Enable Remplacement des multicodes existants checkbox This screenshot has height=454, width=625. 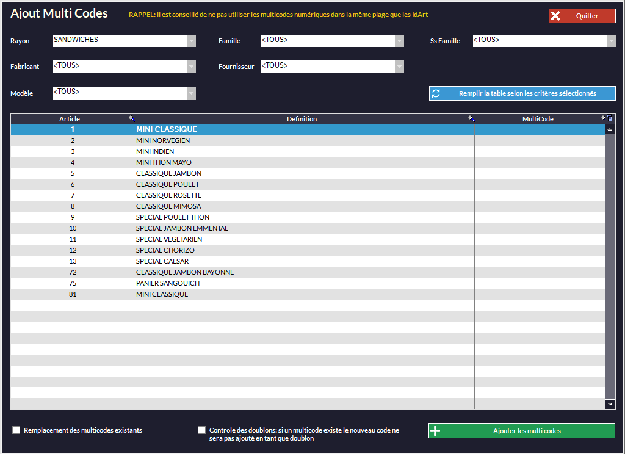click(x=16, y=430)
